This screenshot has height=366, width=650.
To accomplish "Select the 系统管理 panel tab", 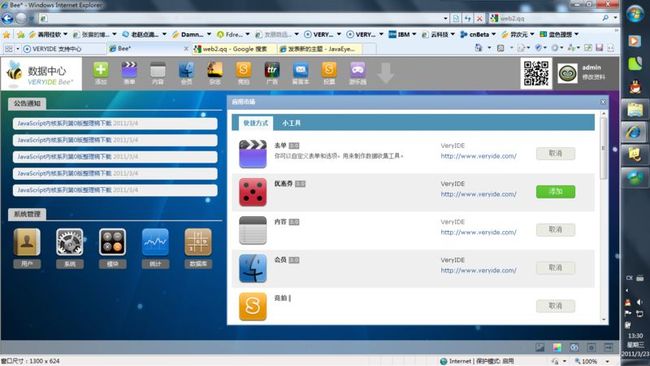I will pos(27,214).
